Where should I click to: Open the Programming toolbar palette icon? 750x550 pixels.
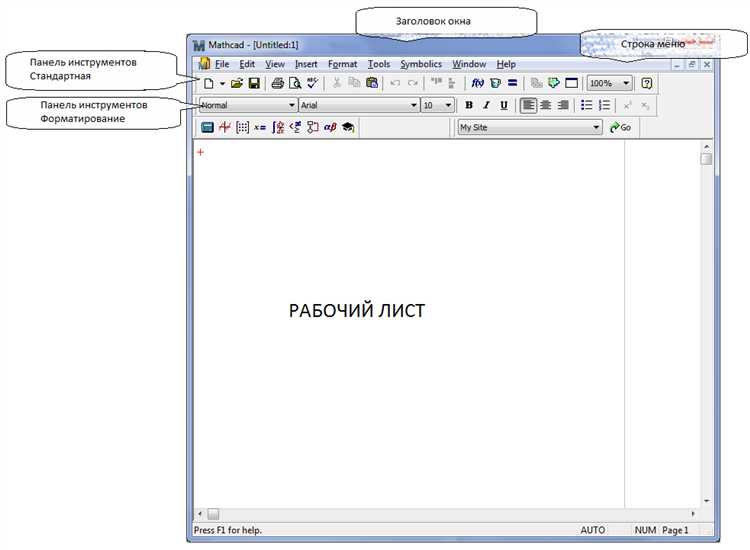(313, 127)
